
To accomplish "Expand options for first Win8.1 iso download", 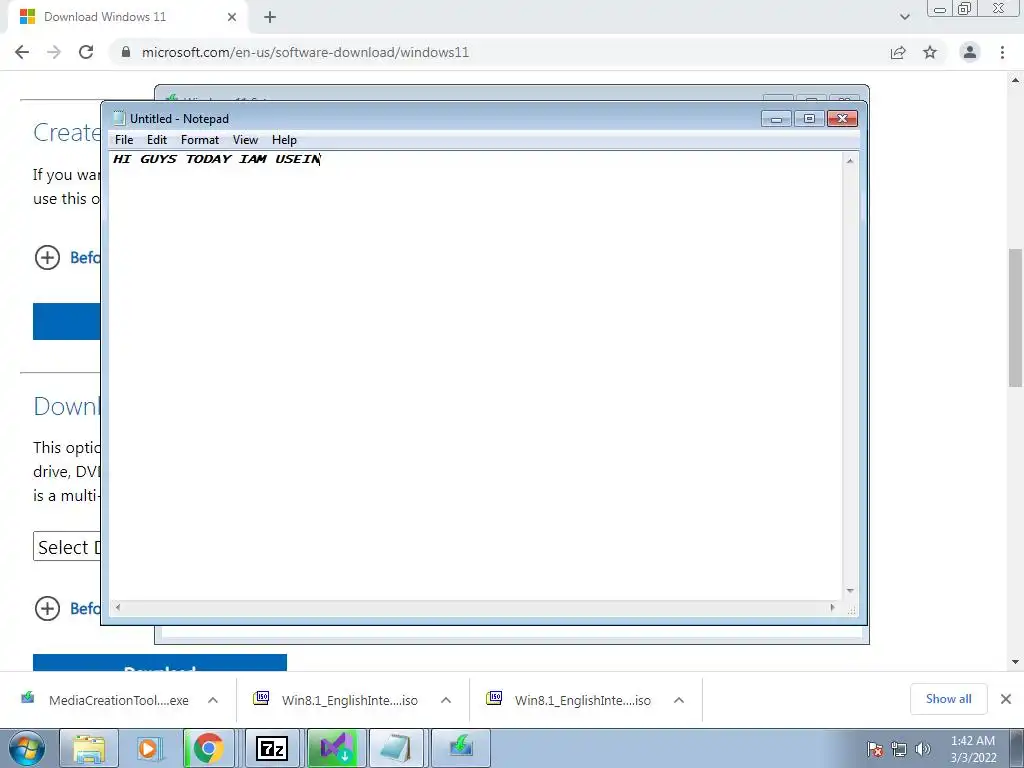I will (x=446, y=700).
